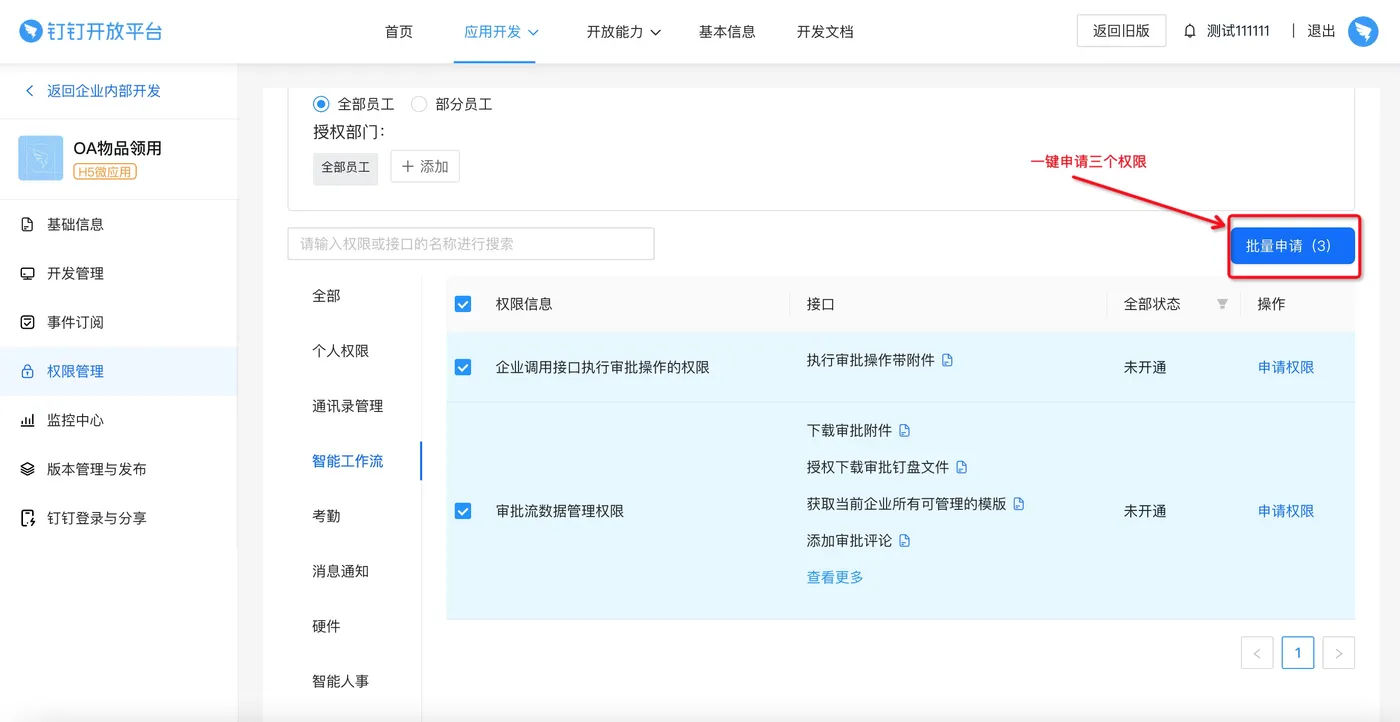Image resolution: width=1400 pixels, height=722 pixels.
Task: Open doc icon next to 下载审批附件
Action: (x=905, y=431)
